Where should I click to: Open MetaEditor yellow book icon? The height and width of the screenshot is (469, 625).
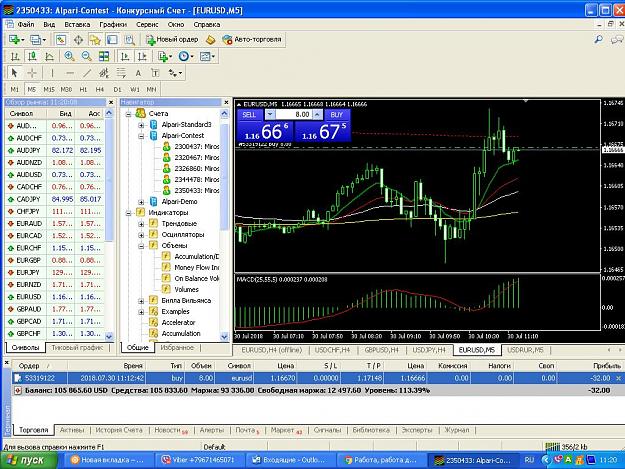click(x=210, y=39)
